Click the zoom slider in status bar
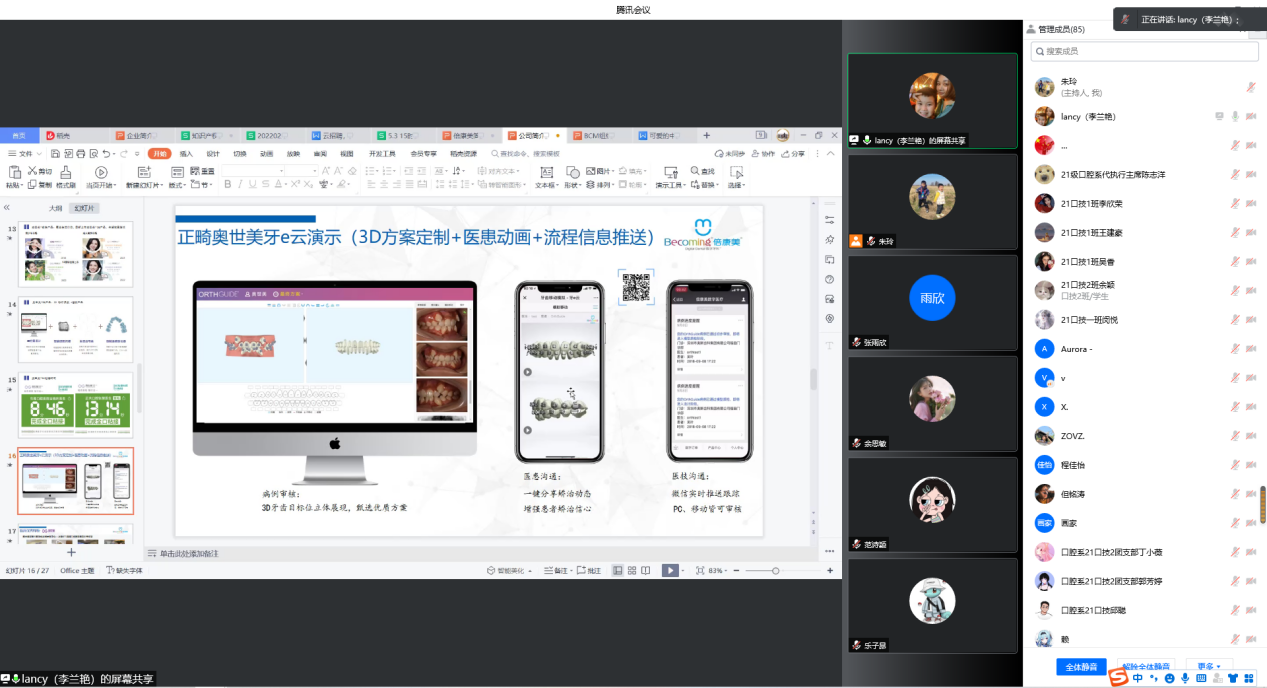1267x688 pixels. [x=776, y=570]
